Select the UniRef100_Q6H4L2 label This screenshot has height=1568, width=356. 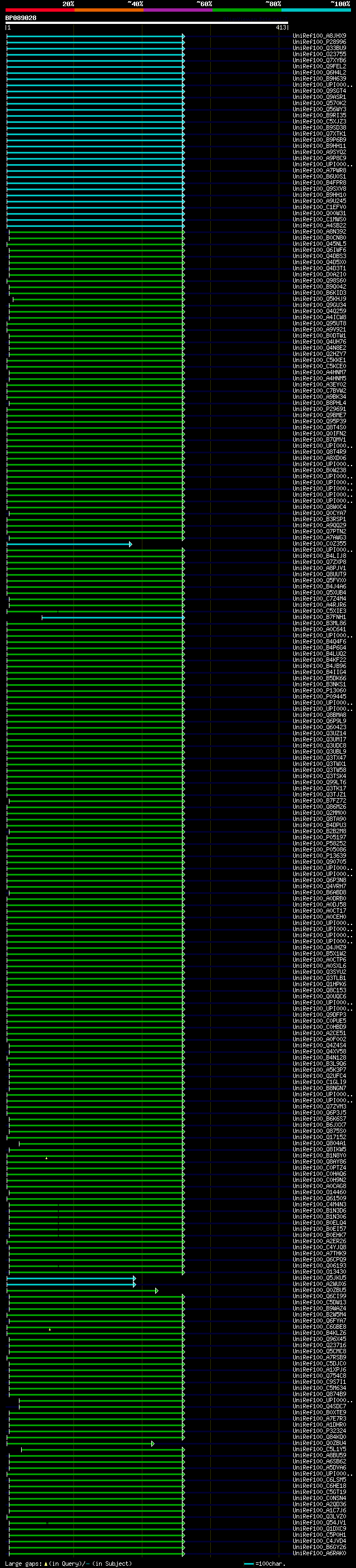tap(319, 72)
